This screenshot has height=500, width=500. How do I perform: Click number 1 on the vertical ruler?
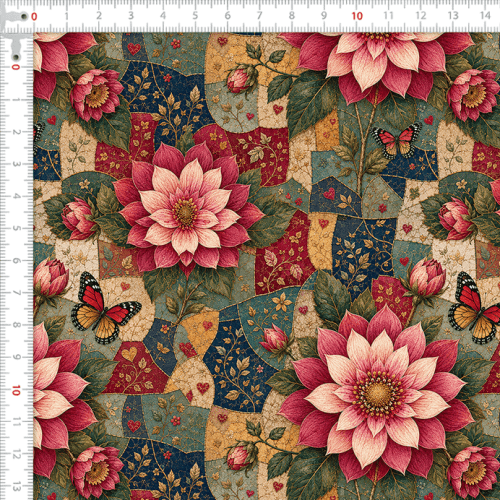[x=16, y=100]
